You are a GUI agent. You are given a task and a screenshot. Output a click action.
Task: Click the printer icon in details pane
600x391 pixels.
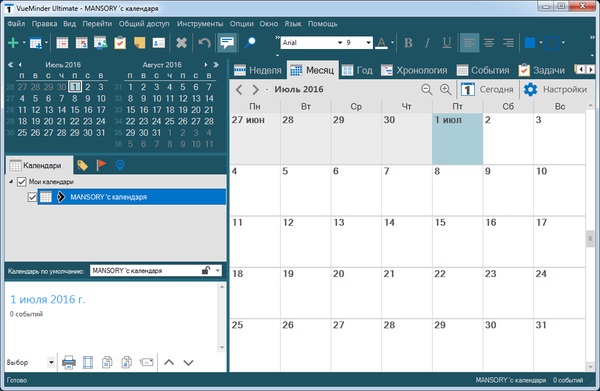pyautogui.click(x=68, y=362)
